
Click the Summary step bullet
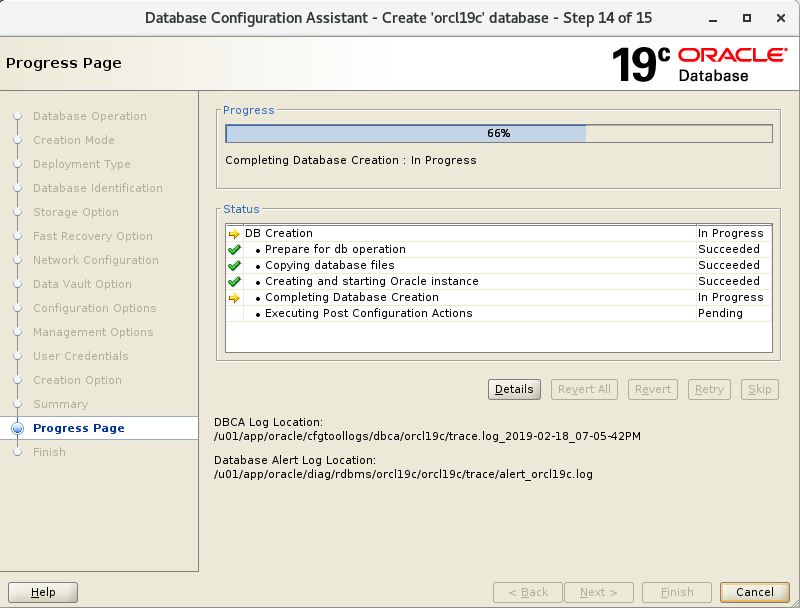tap(17, 404)
